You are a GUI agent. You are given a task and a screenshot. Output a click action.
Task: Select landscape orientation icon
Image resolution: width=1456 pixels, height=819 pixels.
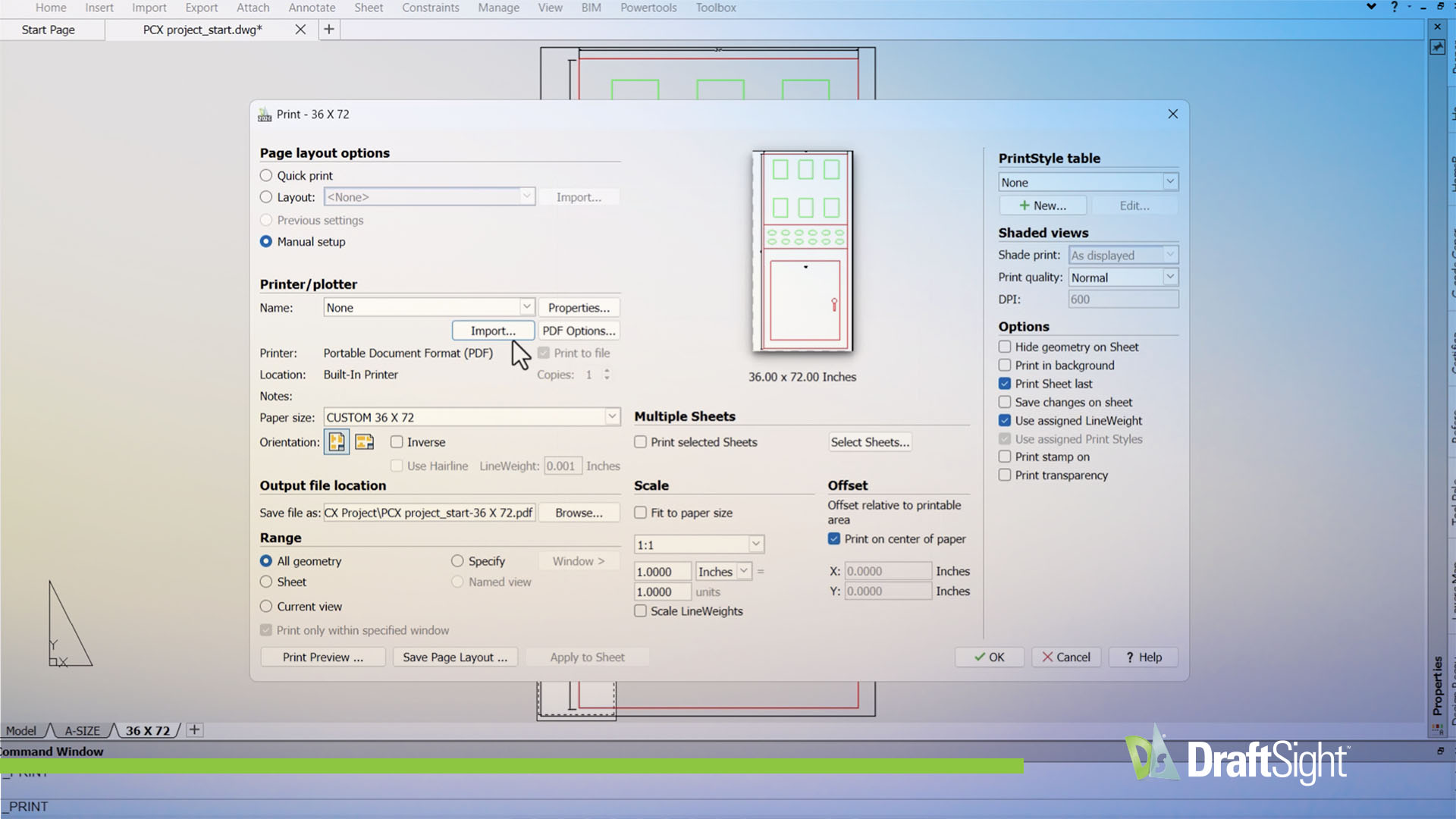(365, 442)
